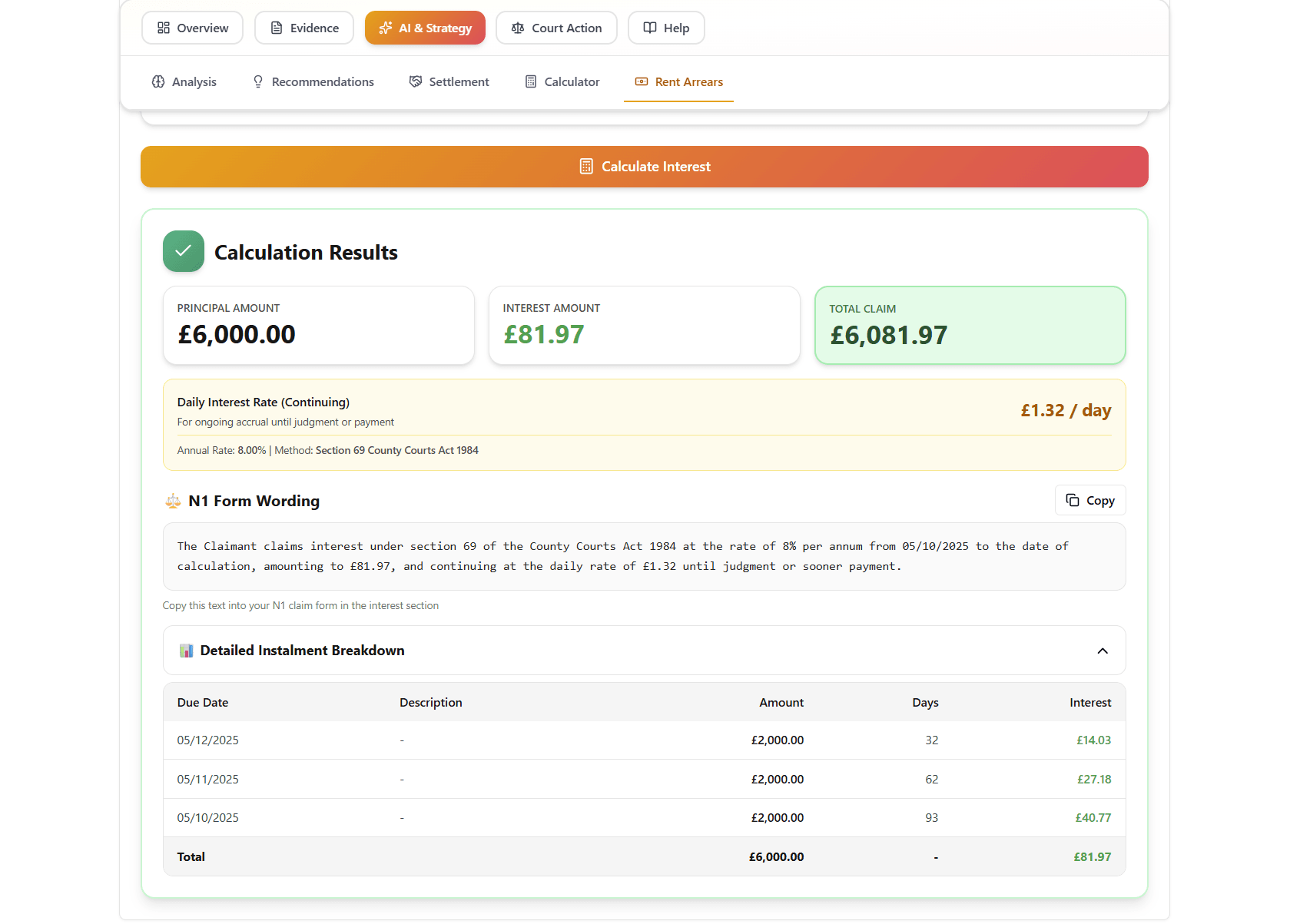Click the document icon beside Evidence
1290x924 pixels.
[277, 27]
